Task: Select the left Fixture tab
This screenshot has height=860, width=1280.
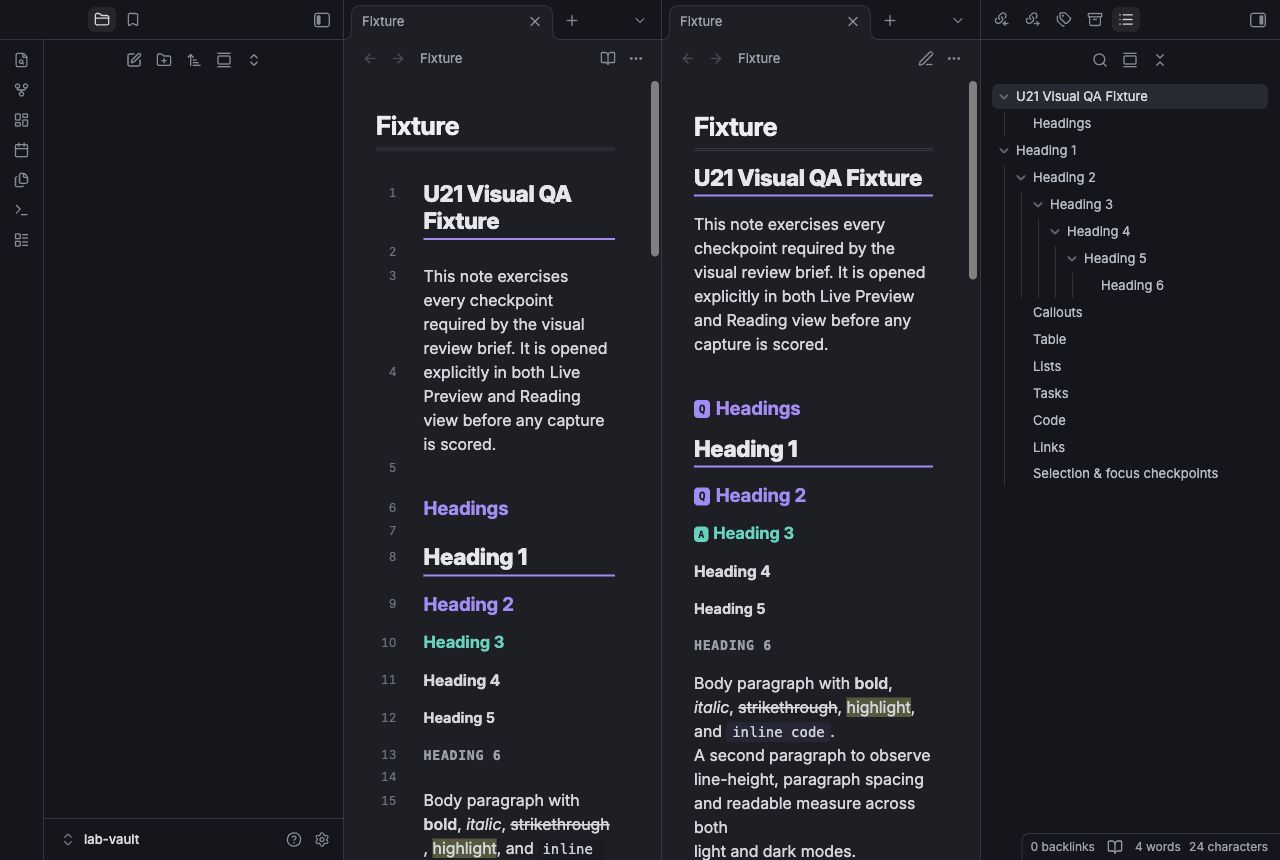Action: [x=451, y=21]
